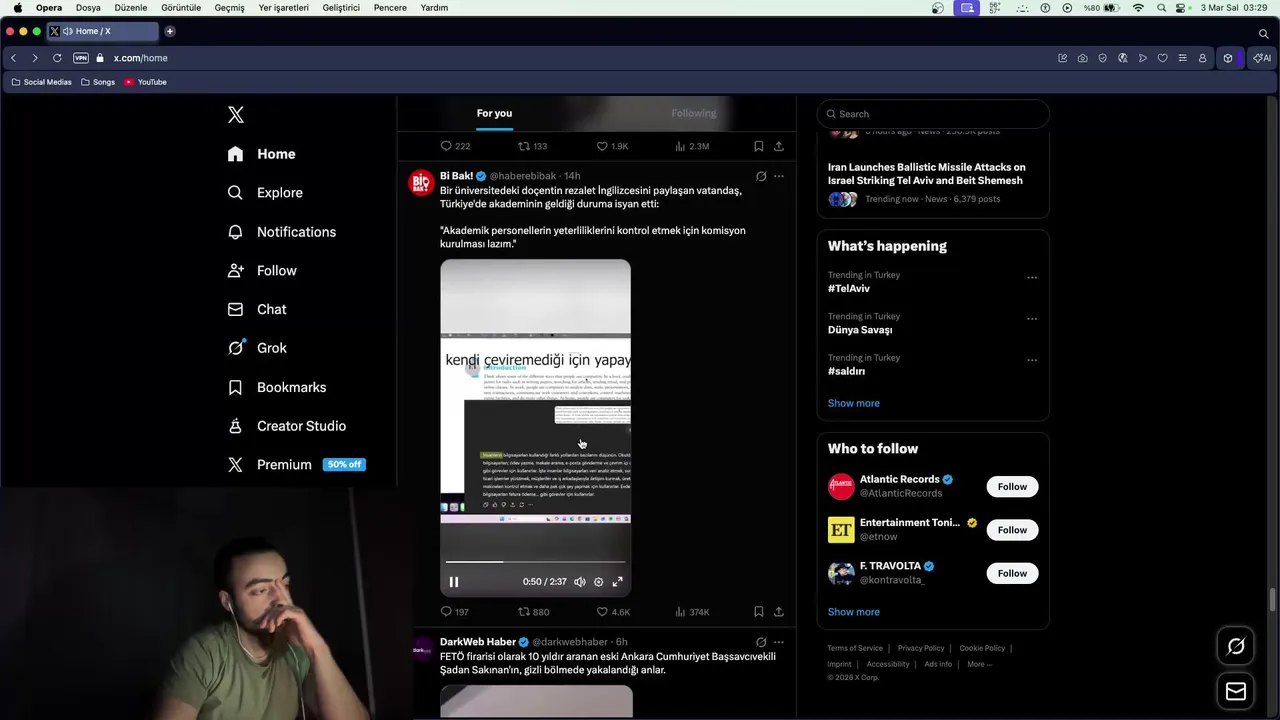This screenshot has height=720, width=1280.
Task: Share the Bi Bak! post
Action: [779, 612]
